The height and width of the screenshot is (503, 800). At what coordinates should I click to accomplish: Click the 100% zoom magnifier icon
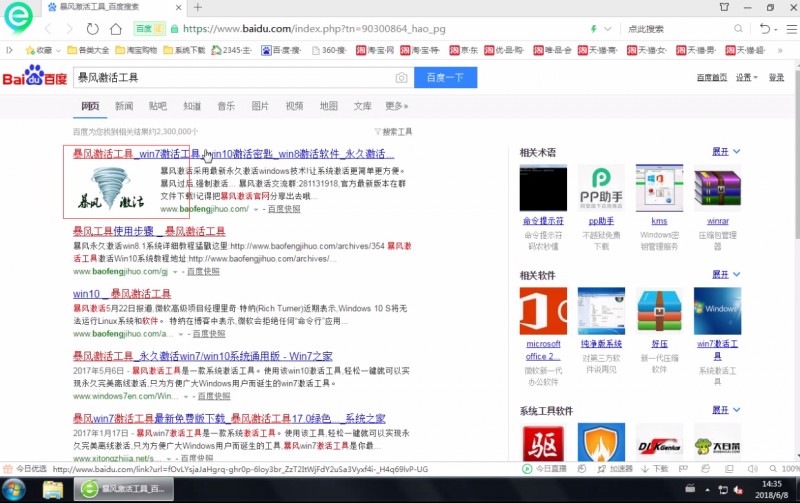click(773, 469)
